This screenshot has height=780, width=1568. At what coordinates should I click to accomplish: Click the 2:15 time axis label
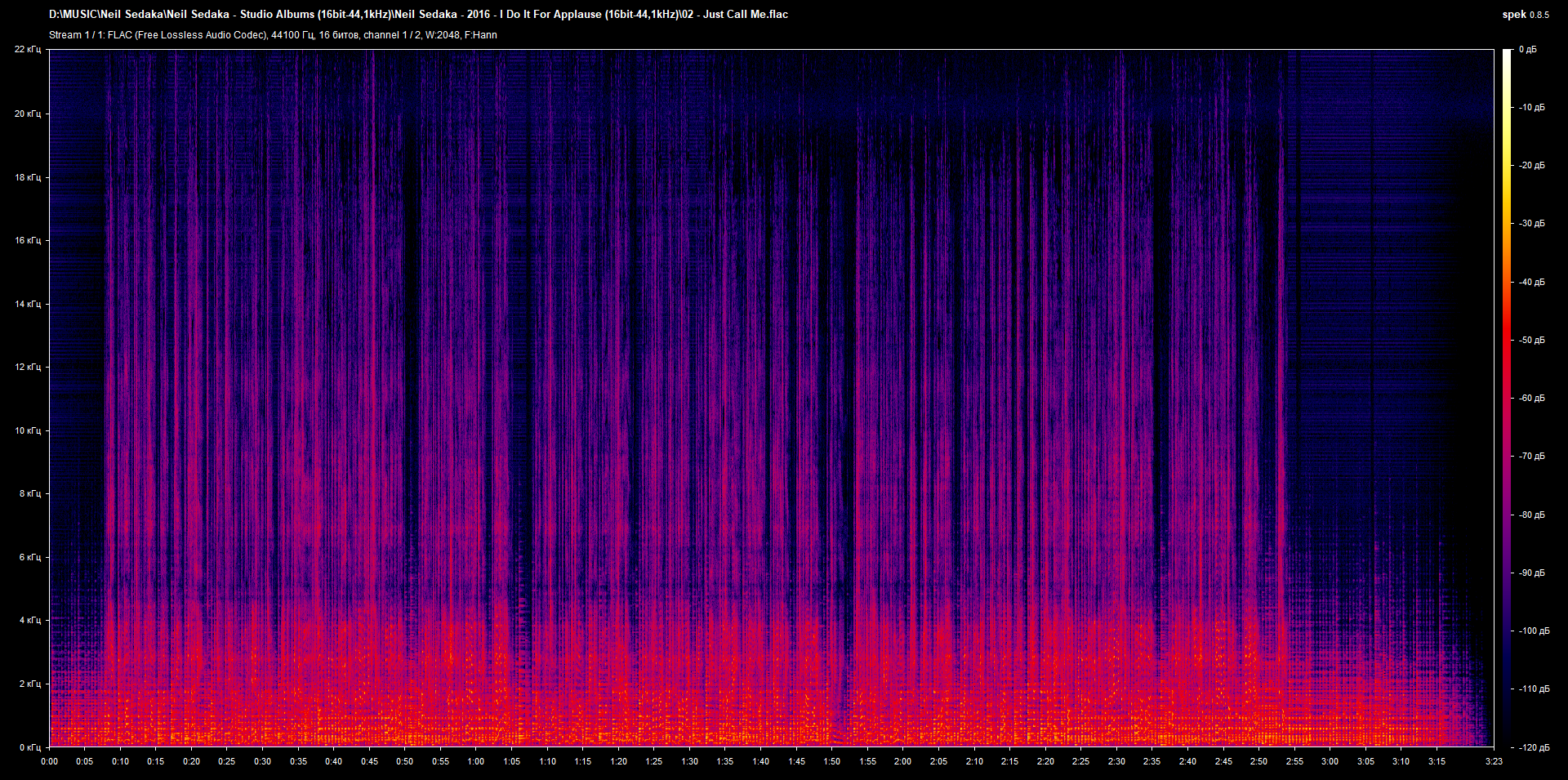pos(1010,761)
